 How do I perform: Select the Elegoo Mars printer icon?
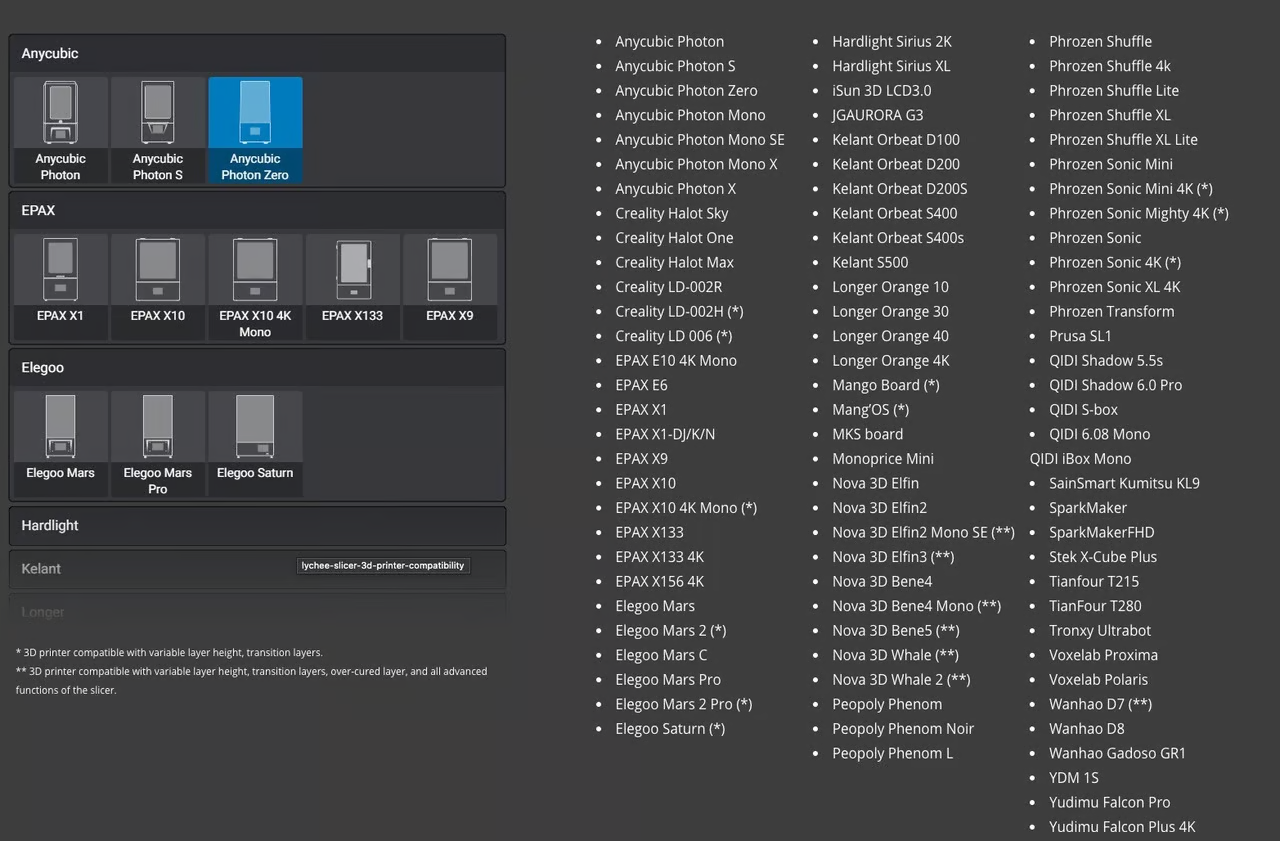pos(61,443)
